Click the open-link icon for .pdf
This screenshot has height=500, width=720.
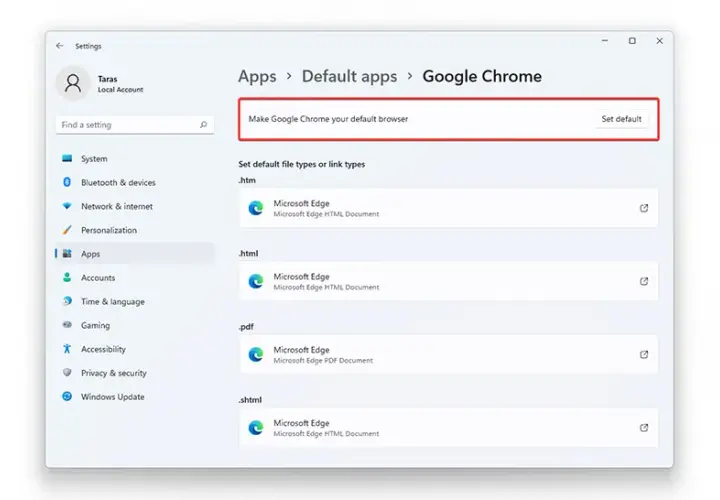(x=644, y=354)
